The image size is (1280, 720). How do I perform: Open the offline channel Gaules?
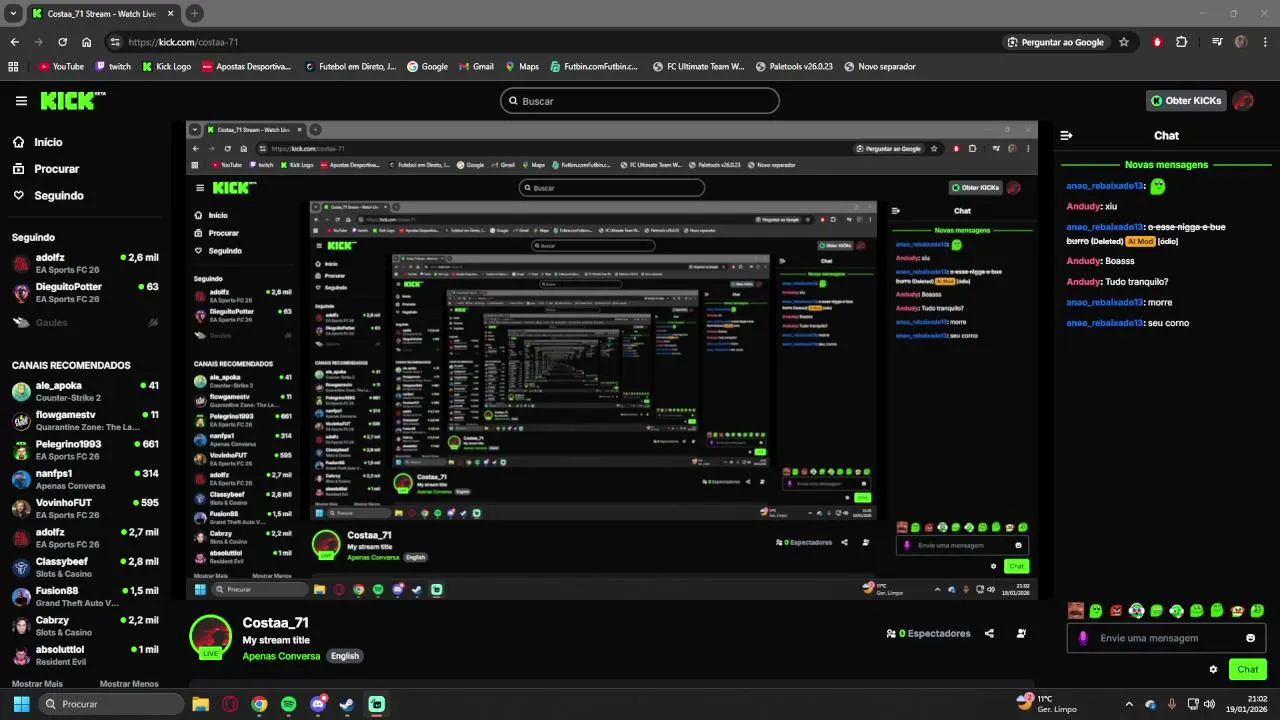84,322
